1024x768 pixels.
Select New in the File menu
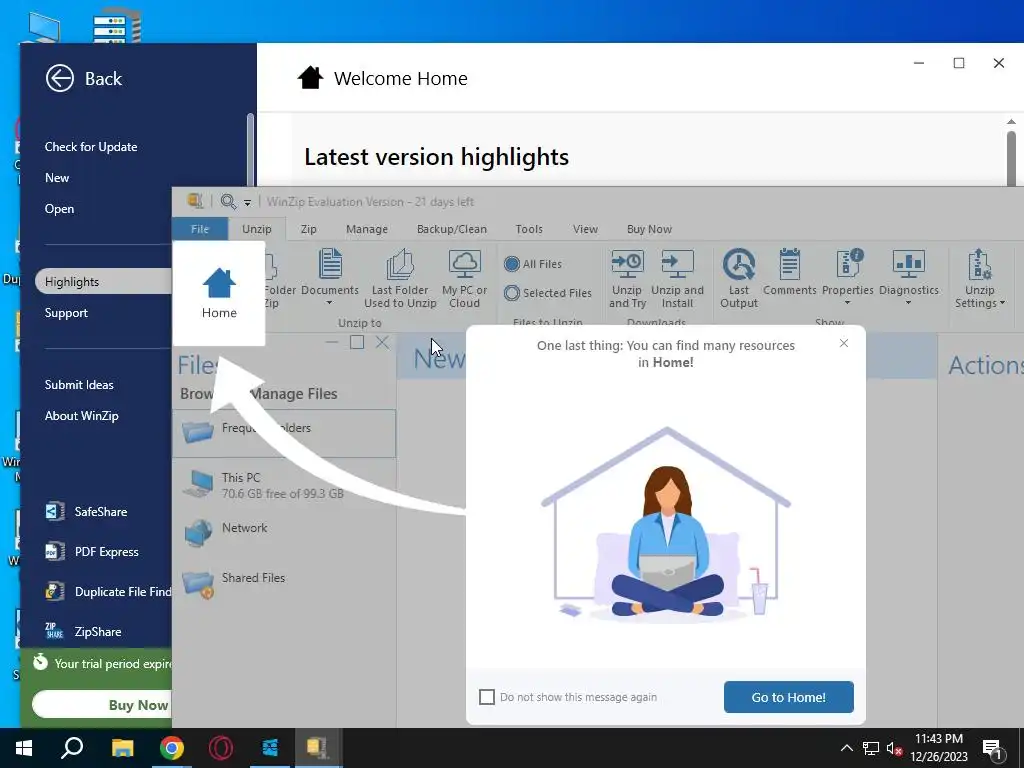(57, 178)
